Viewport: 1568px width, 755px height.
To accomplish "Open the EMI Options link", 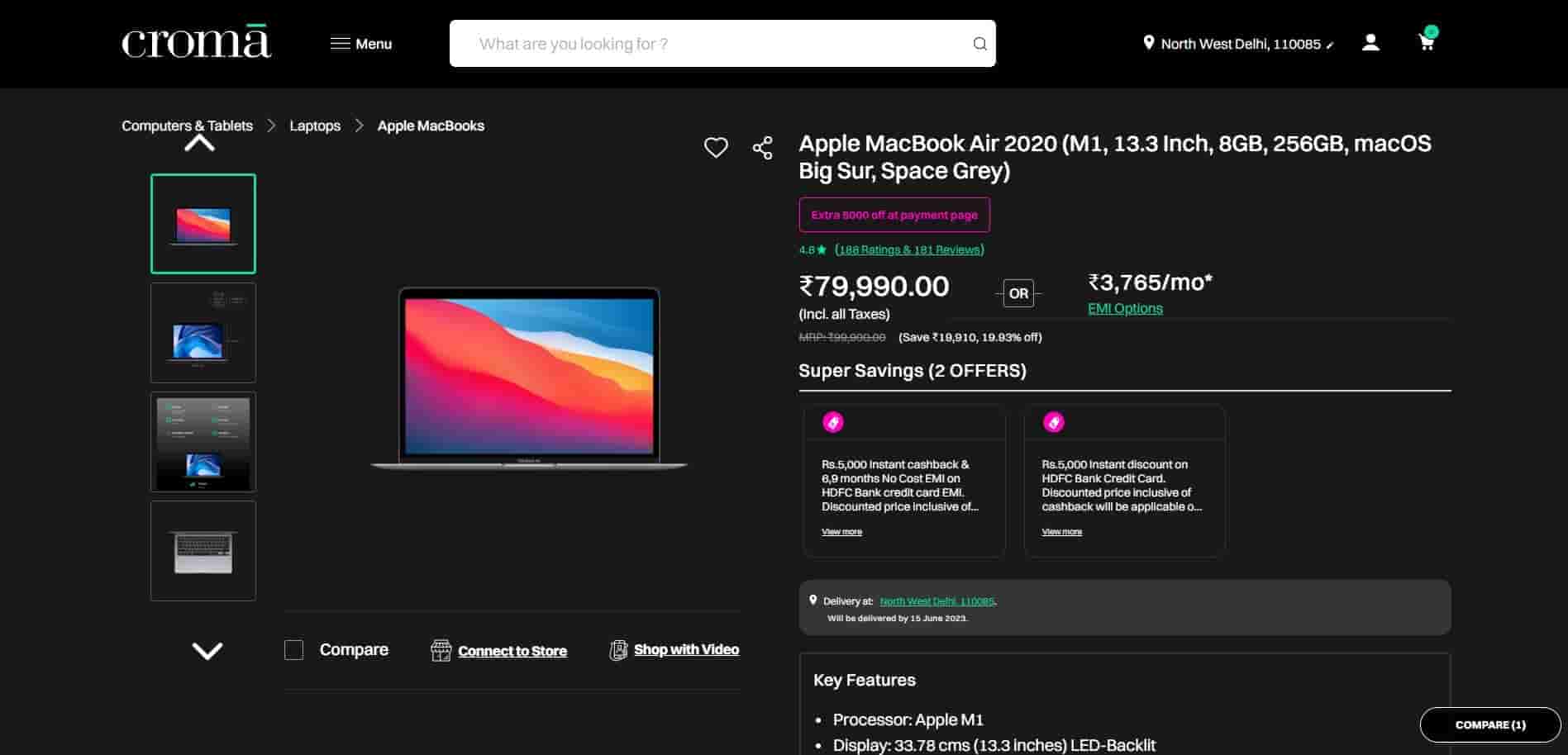I will (x=1125, y=308).
